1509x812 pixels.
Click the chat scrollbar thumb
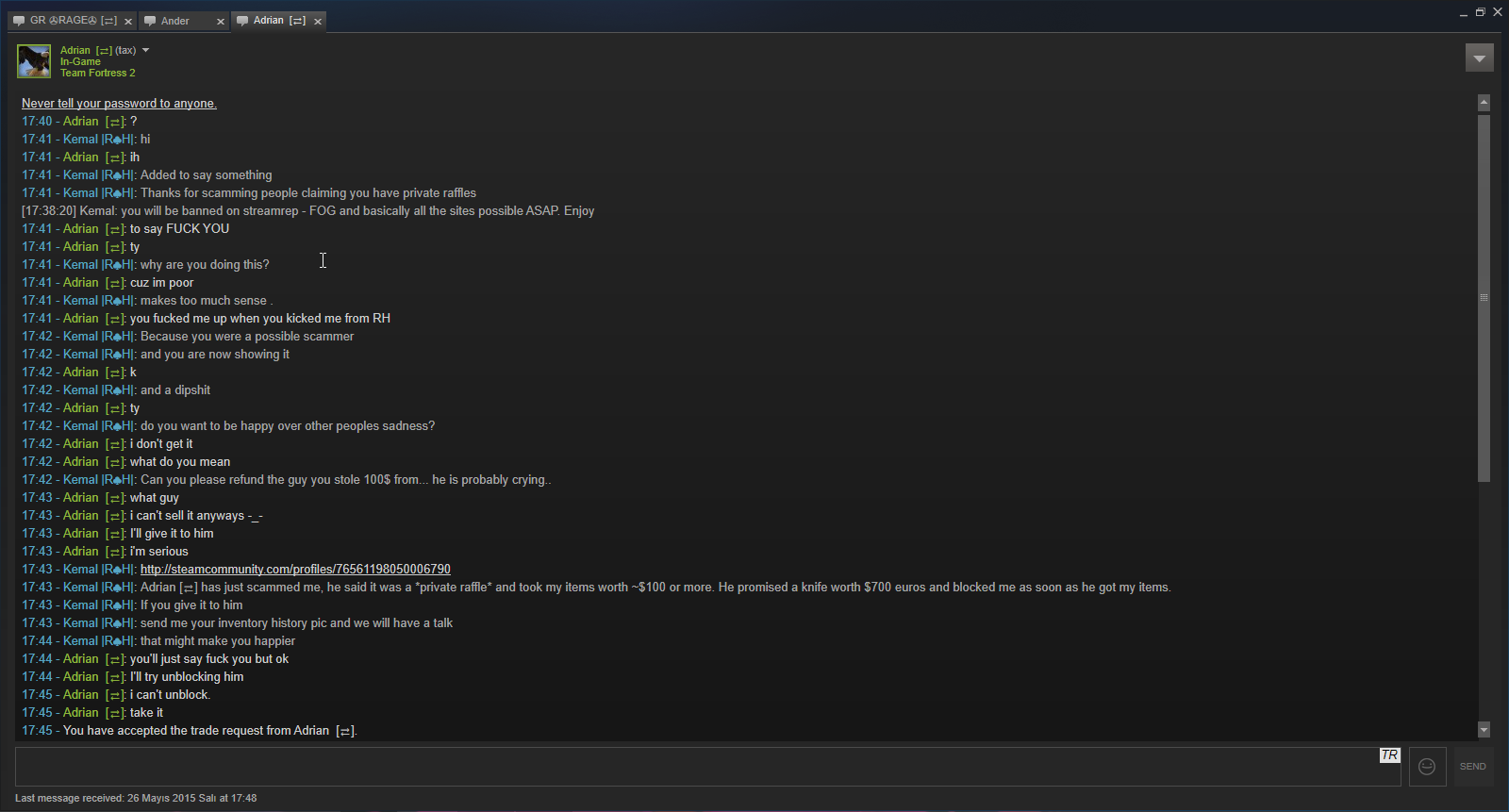(1484, 298)
